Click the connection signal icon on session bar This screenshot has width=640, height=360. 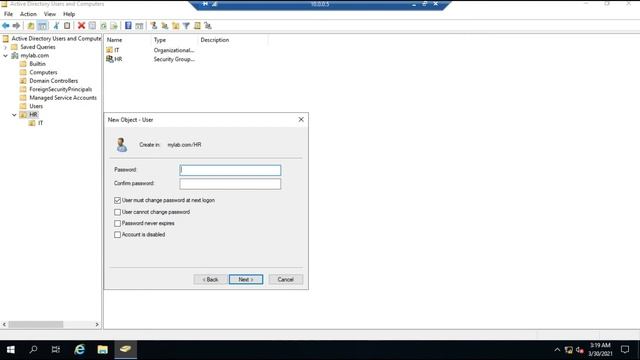[214, 4]
